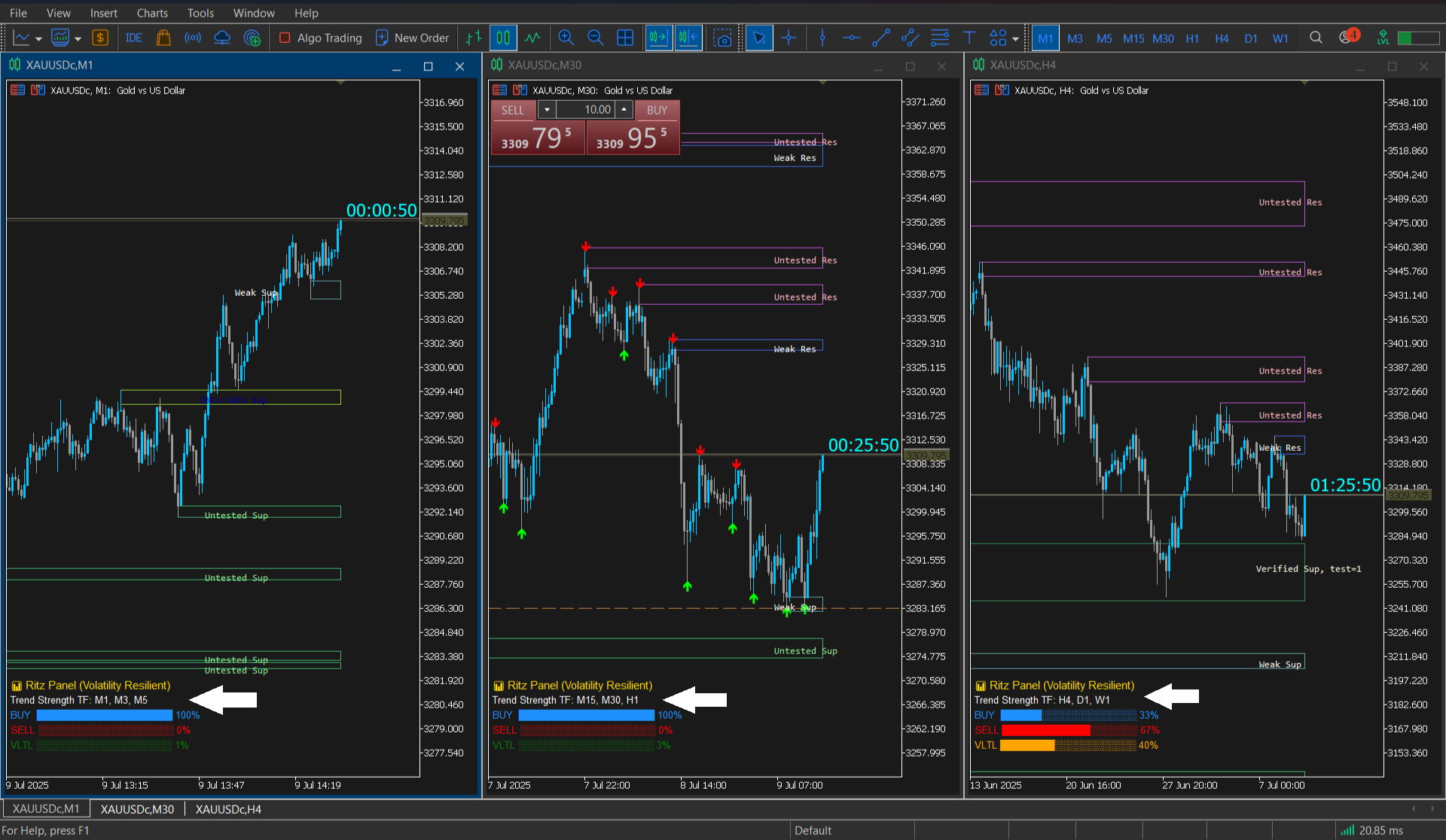Select the text label tool
The width and height of the screenshot is (1446, 840).
pyautogui.click(x=969, y=38)
